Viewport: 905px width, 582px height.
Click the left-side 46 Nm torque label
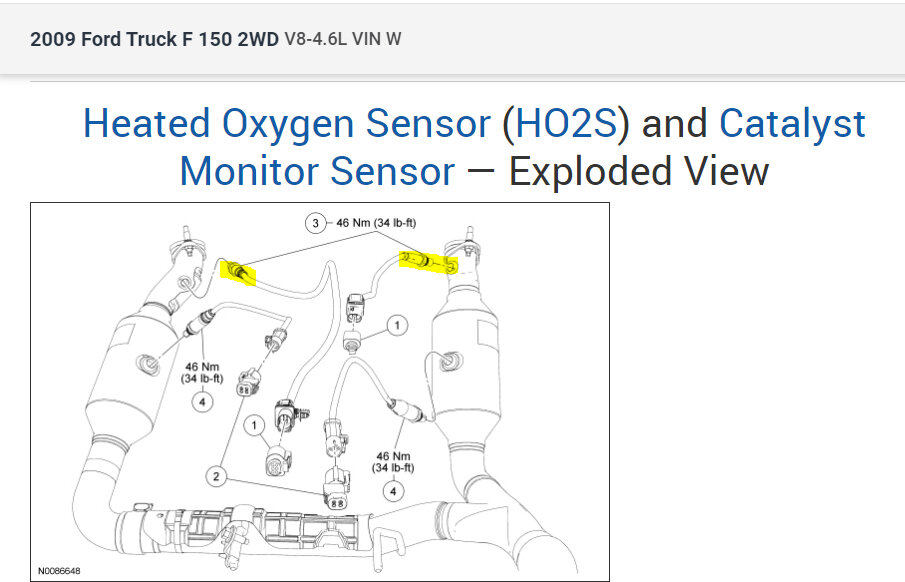(x=205, y=371)
